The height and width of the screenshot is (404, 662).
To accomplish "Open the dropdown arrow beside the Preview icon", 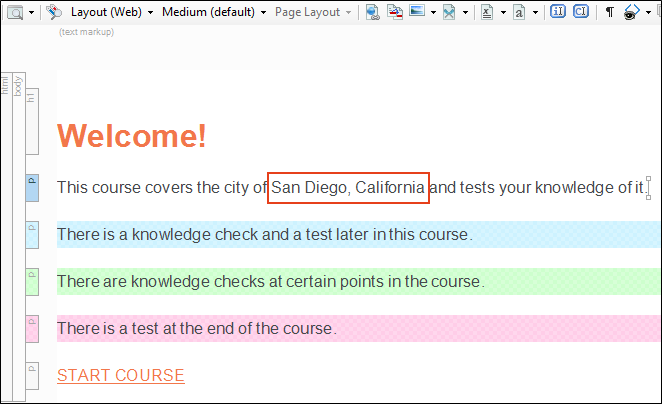I will click(31, 13).
